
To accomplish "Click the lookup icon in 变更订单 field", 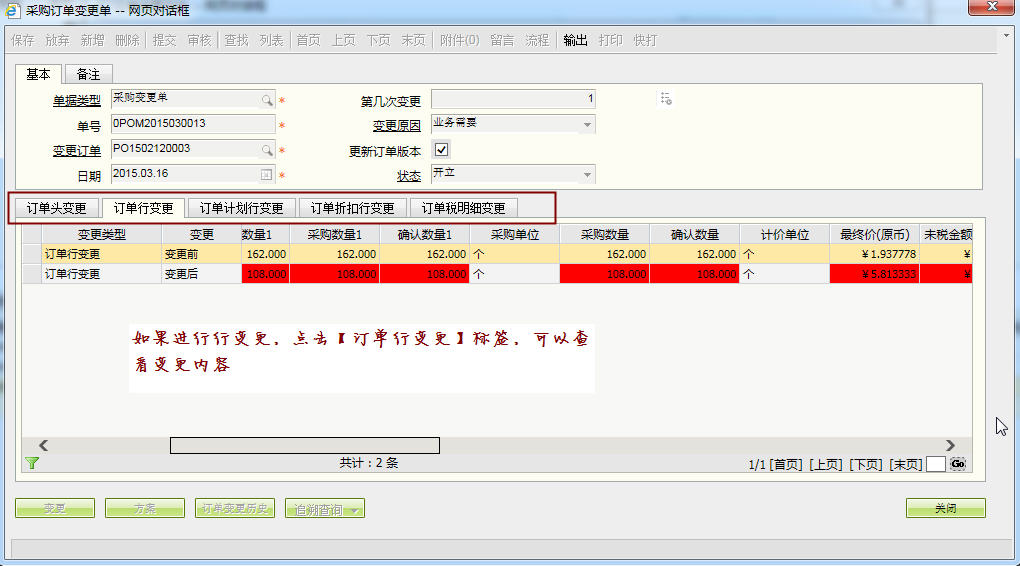I will pos(267,150).
